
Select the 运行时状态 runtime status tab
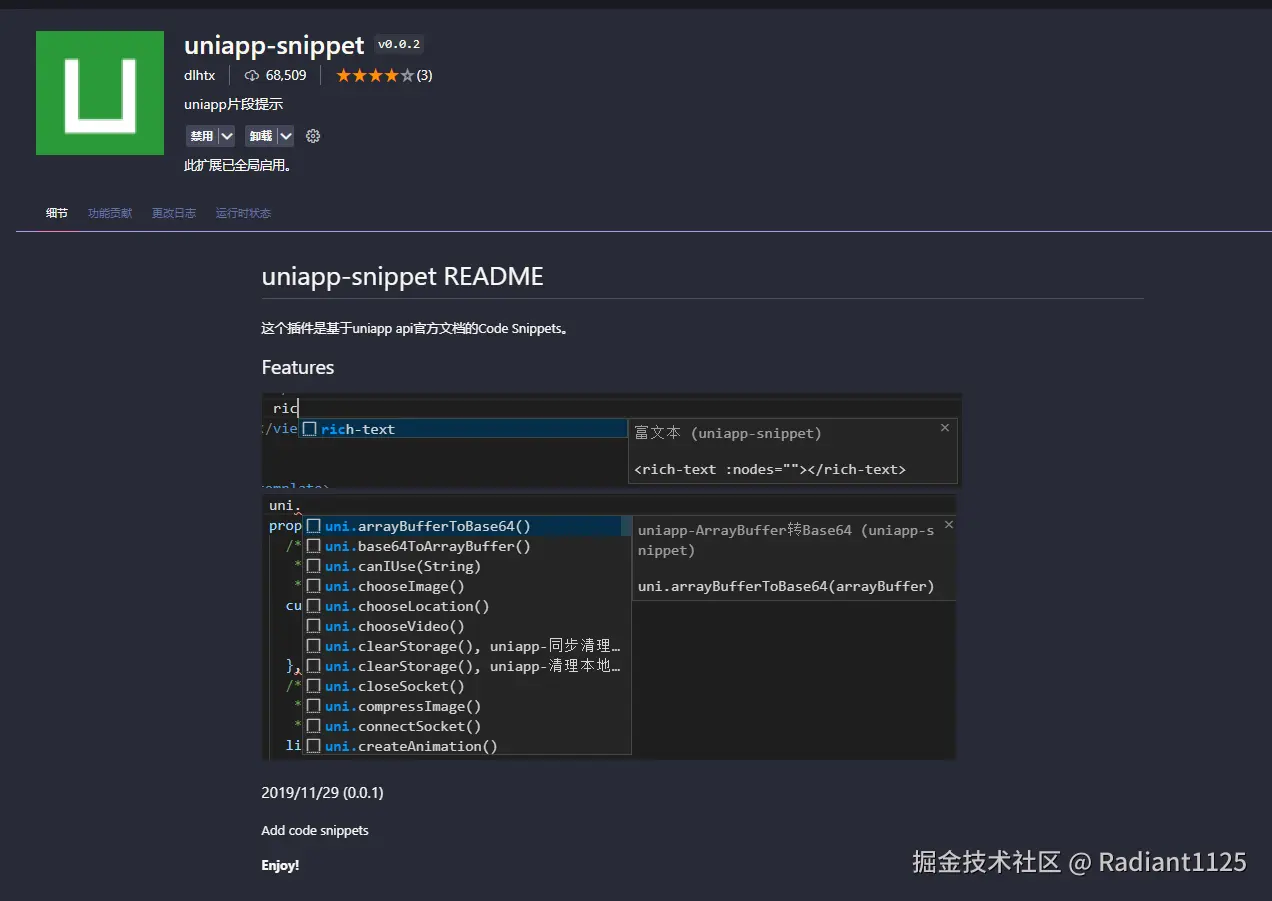(x=243, y=213)
